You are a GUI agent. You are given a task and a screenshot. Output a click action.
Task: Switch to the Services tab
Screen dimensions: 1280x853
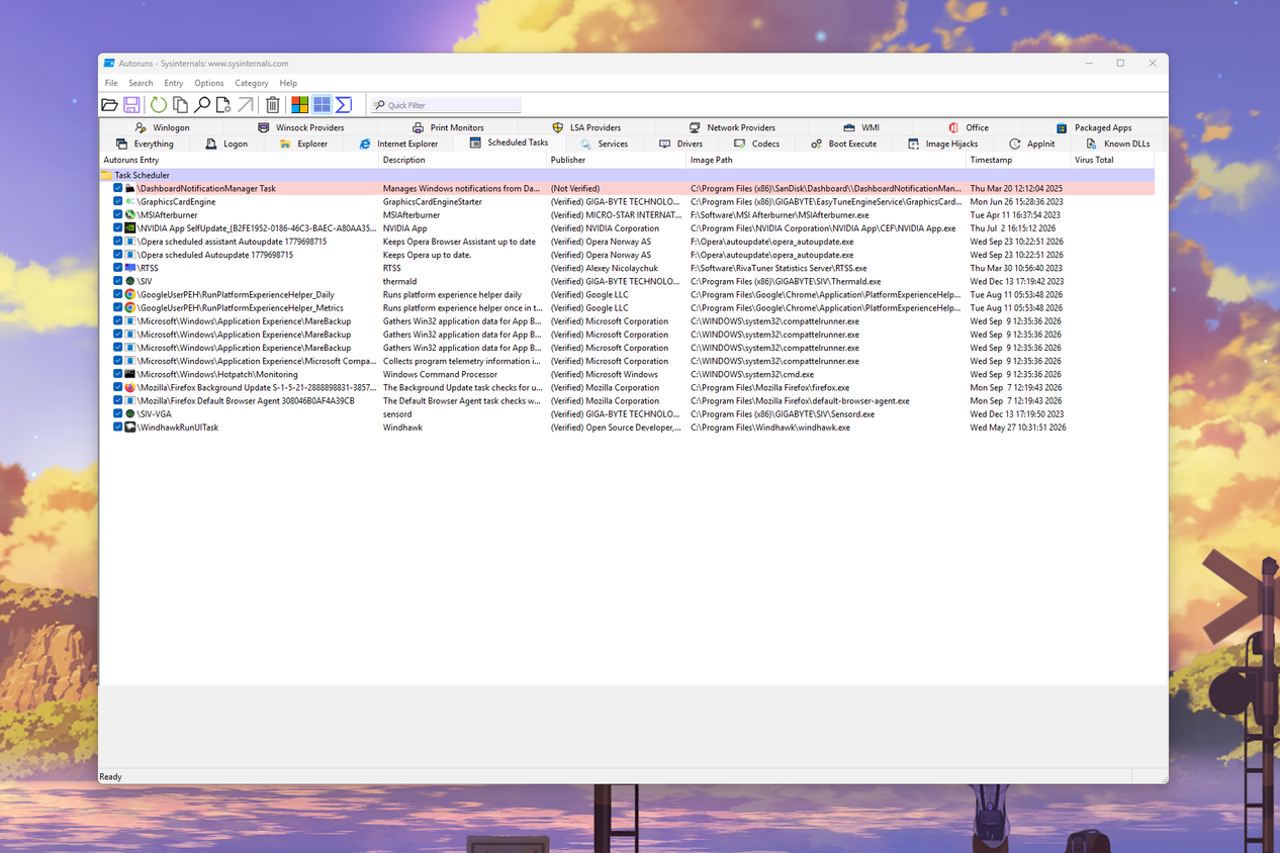604,144
